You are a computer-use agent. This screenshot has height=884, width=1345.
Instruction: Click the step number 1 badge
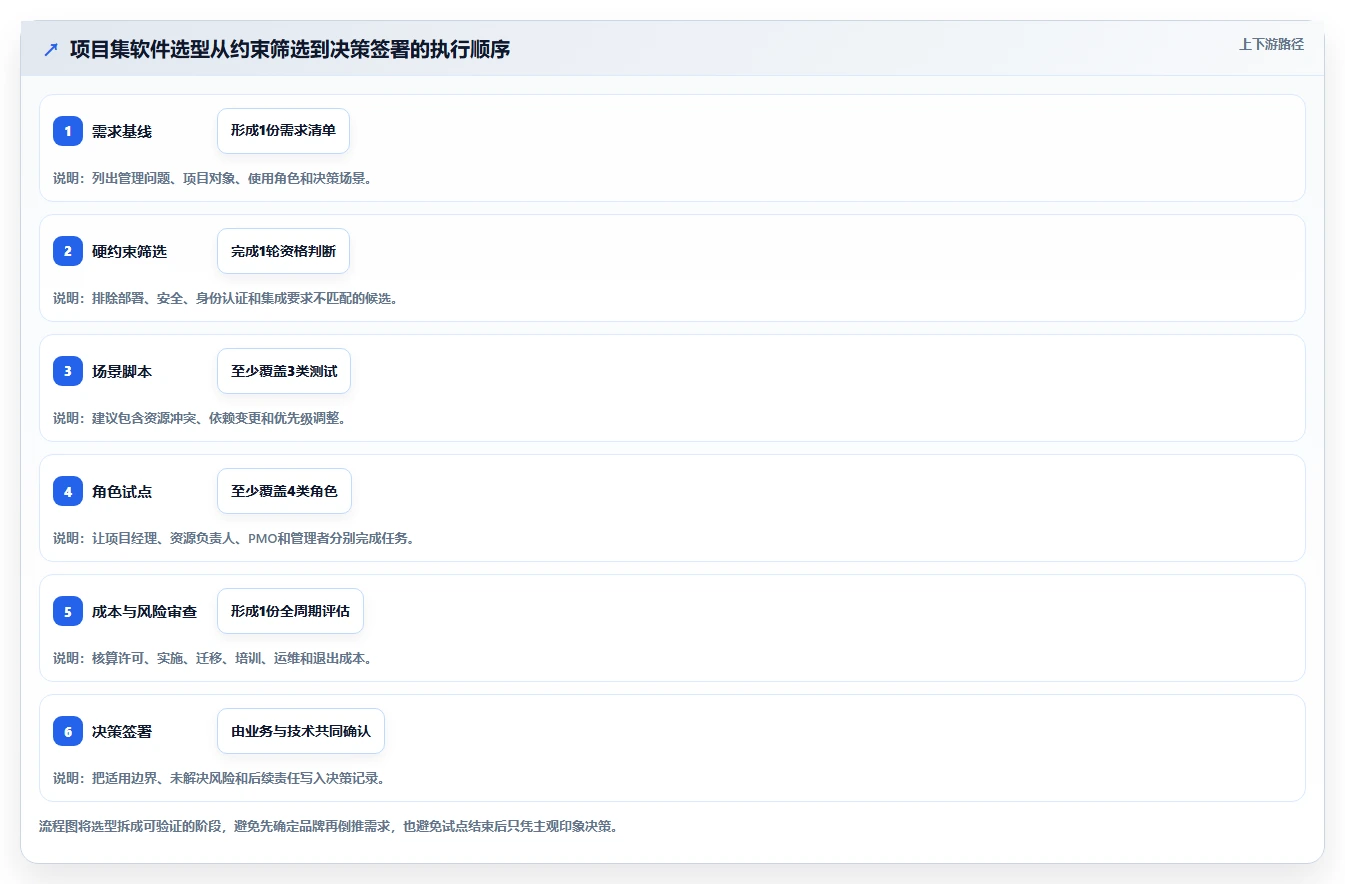tap(68, 131)
